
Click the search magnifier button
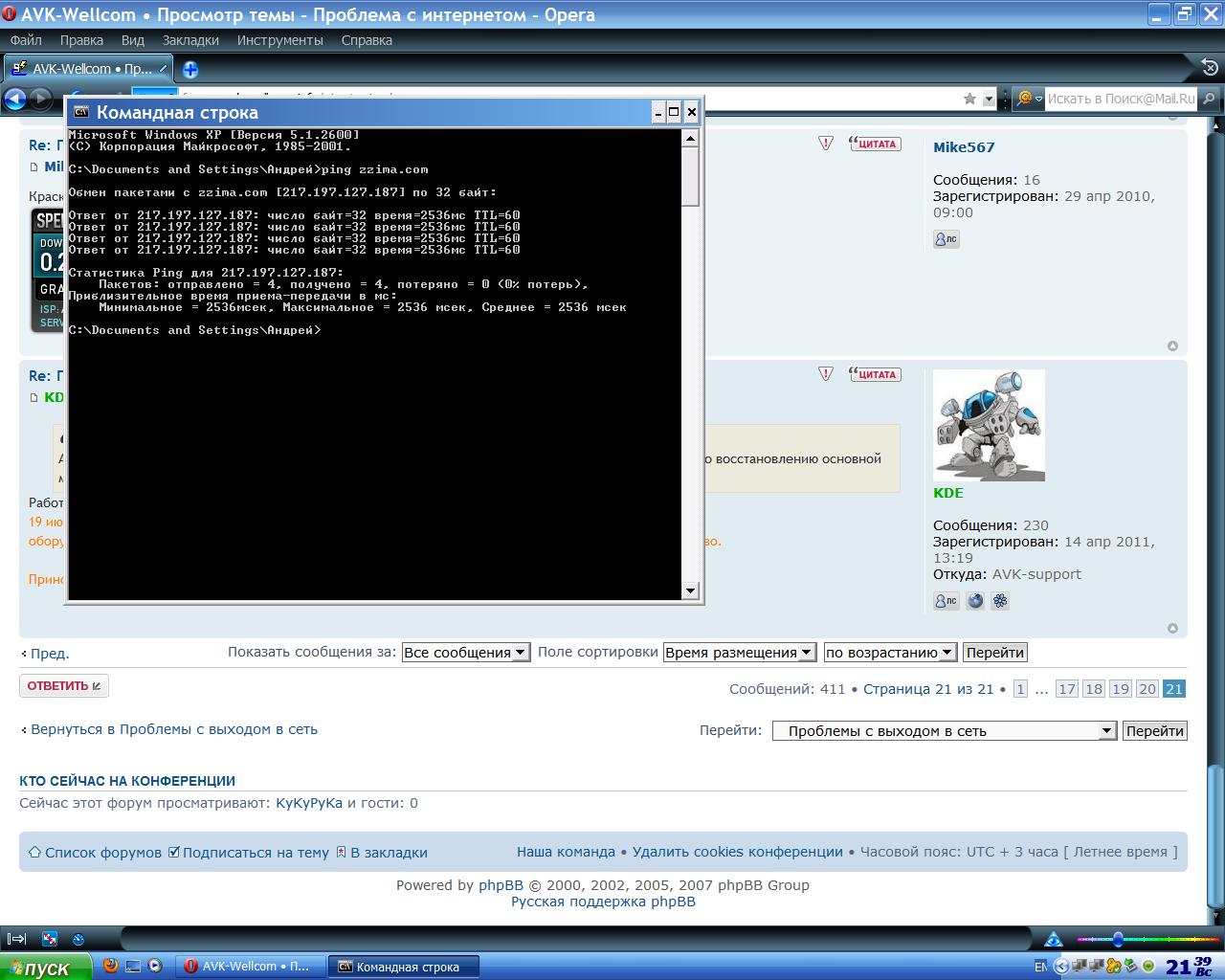[1210, 98]
